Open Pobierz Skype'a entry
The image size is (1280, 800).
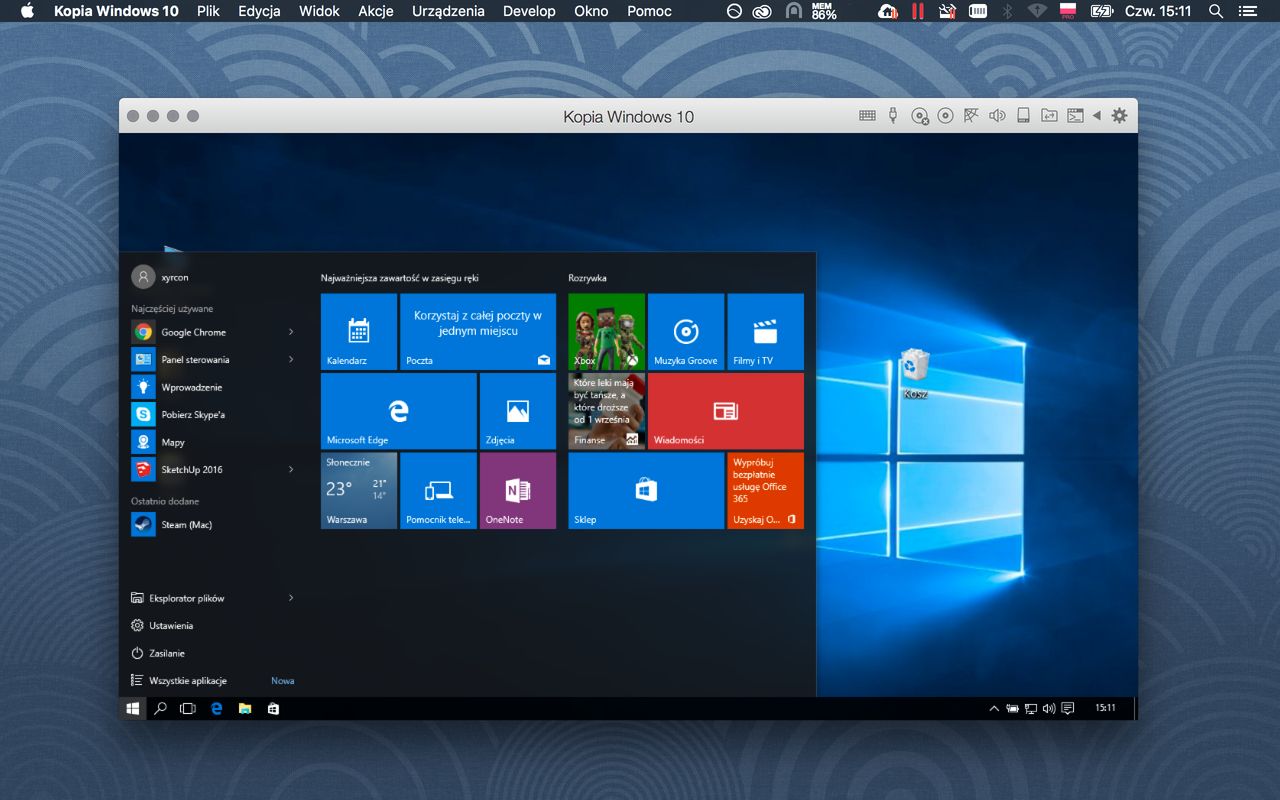pyautogui.click(x=213, y=414)
